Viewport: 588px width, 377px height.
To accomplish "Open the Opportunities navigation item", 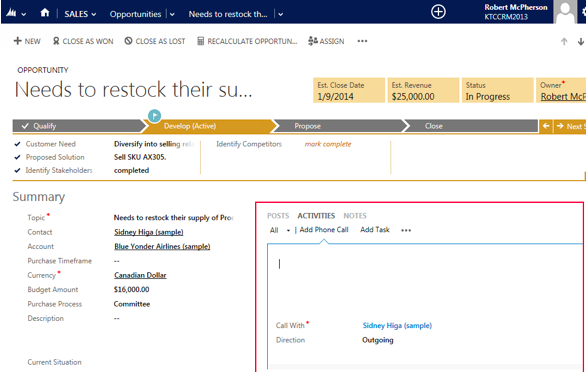I will (x=135, y=14).
